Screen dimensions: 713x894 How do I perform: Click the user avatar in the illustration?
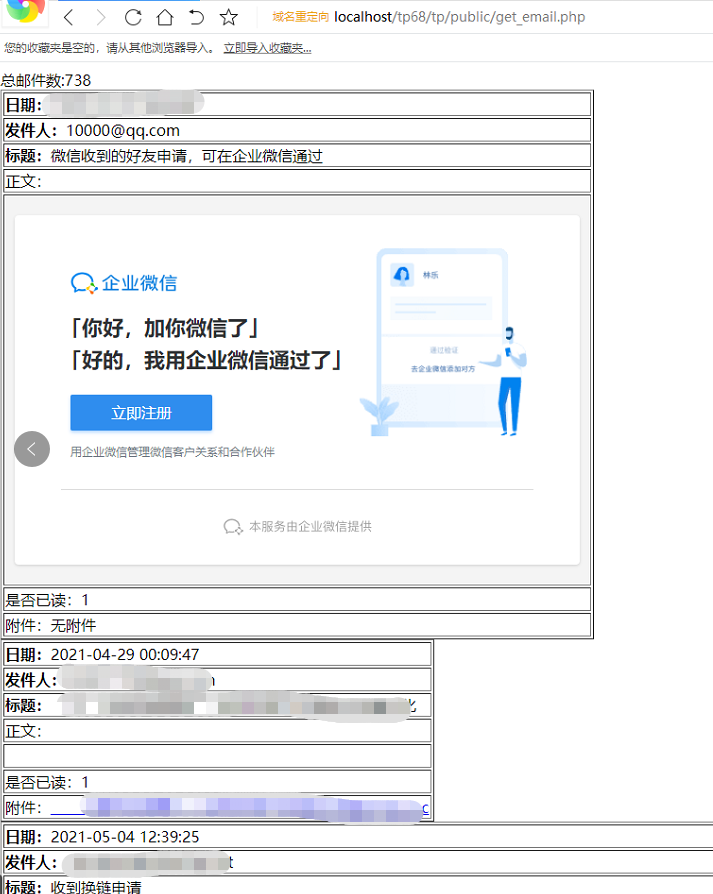pyautogui.click(x=402, y=274)
